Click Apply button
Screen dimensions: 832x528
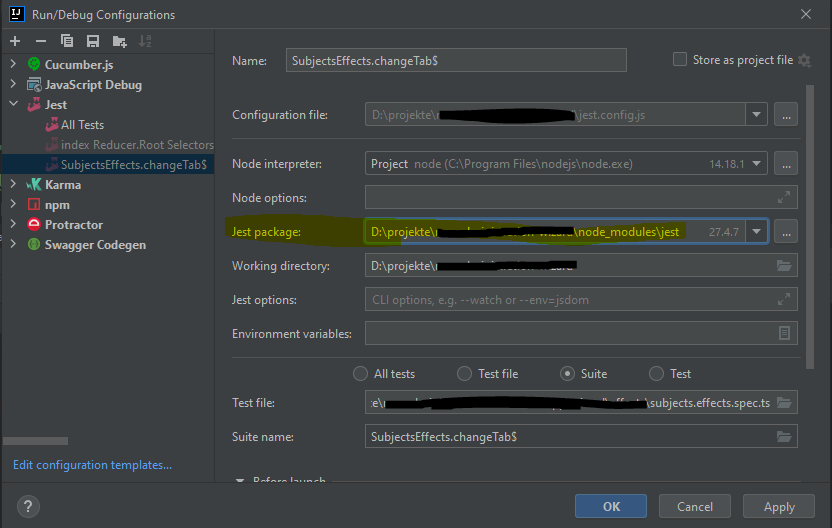point(779,506)
